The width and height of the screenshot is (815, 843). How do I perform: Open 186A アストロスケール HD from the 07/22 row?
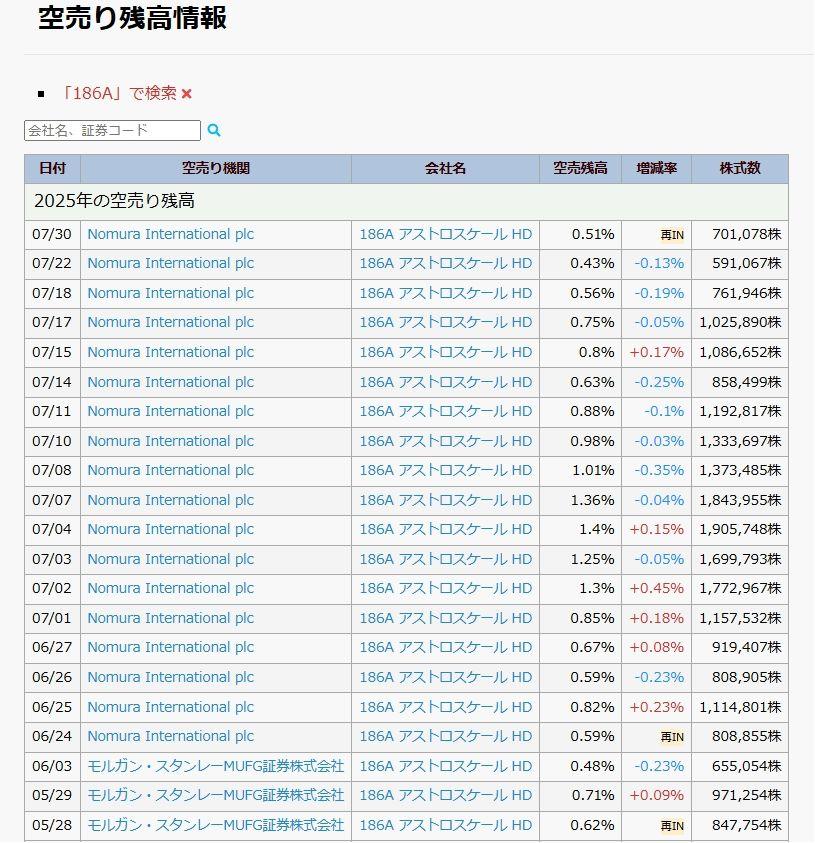tap(446, 263)
